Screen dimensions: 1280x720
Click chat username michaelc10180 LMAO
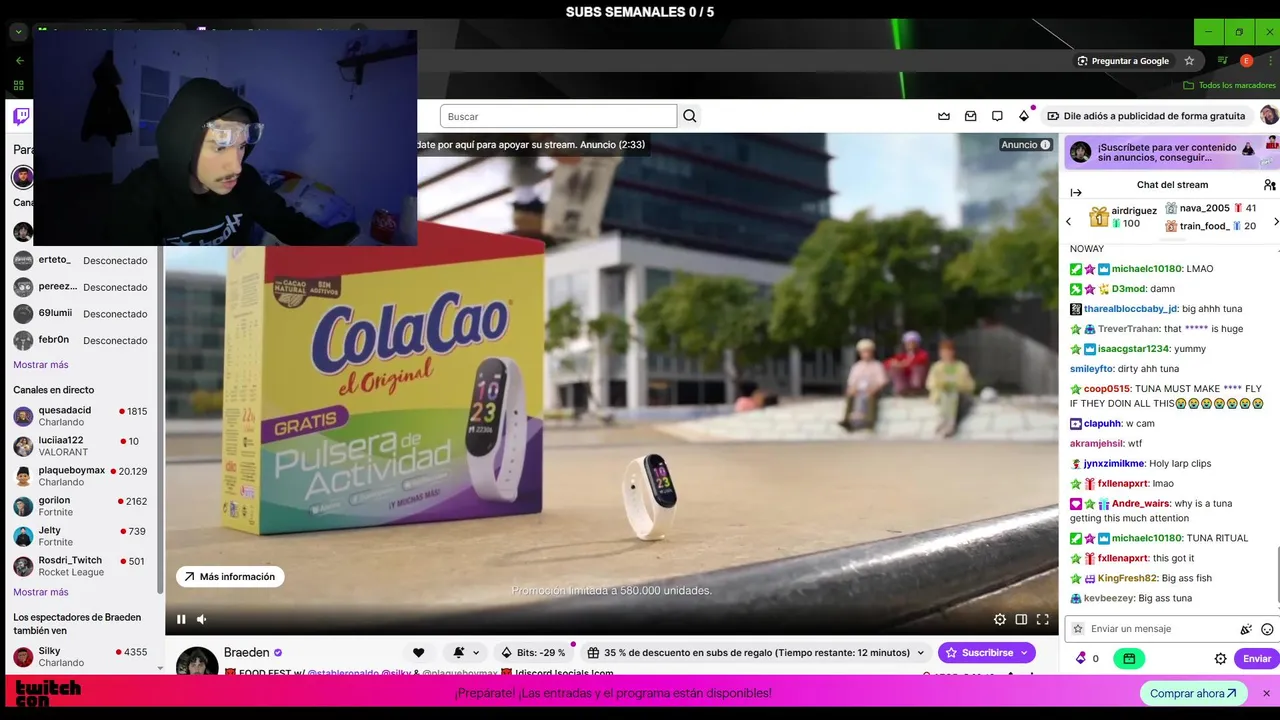coord(1146,269)
